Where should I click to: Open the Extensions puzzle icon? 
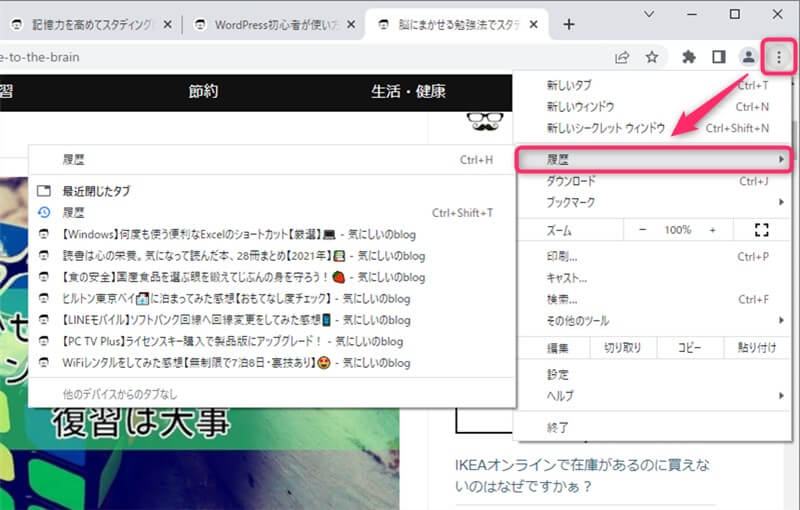point(689,57)
